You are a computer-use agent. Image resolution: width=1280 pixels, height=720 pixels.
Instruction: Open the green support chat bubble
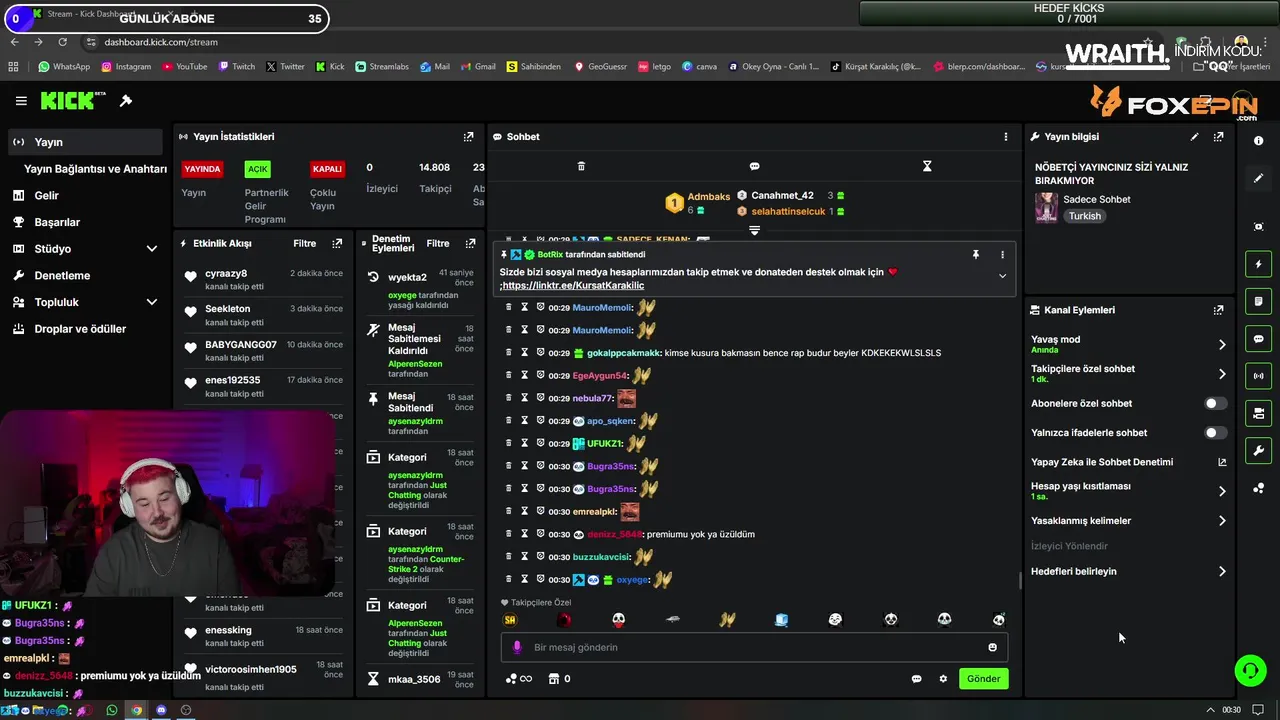(x=1250, y=670)
